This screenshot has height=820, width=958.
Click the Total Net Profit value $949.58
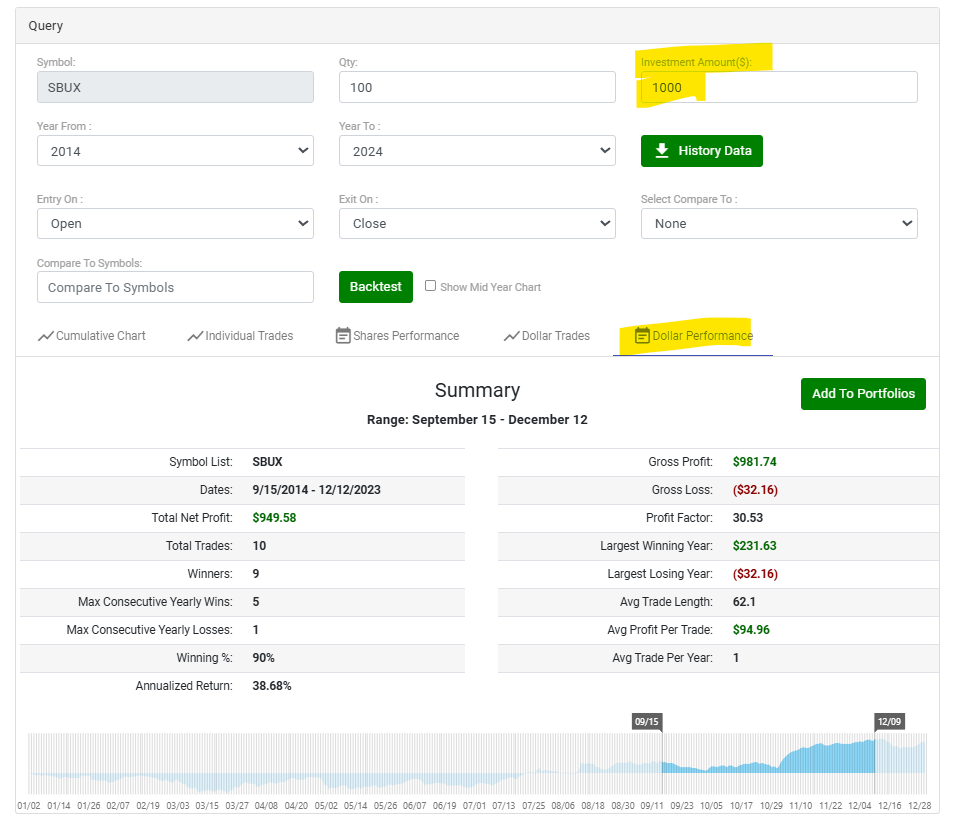coord(274,518)
